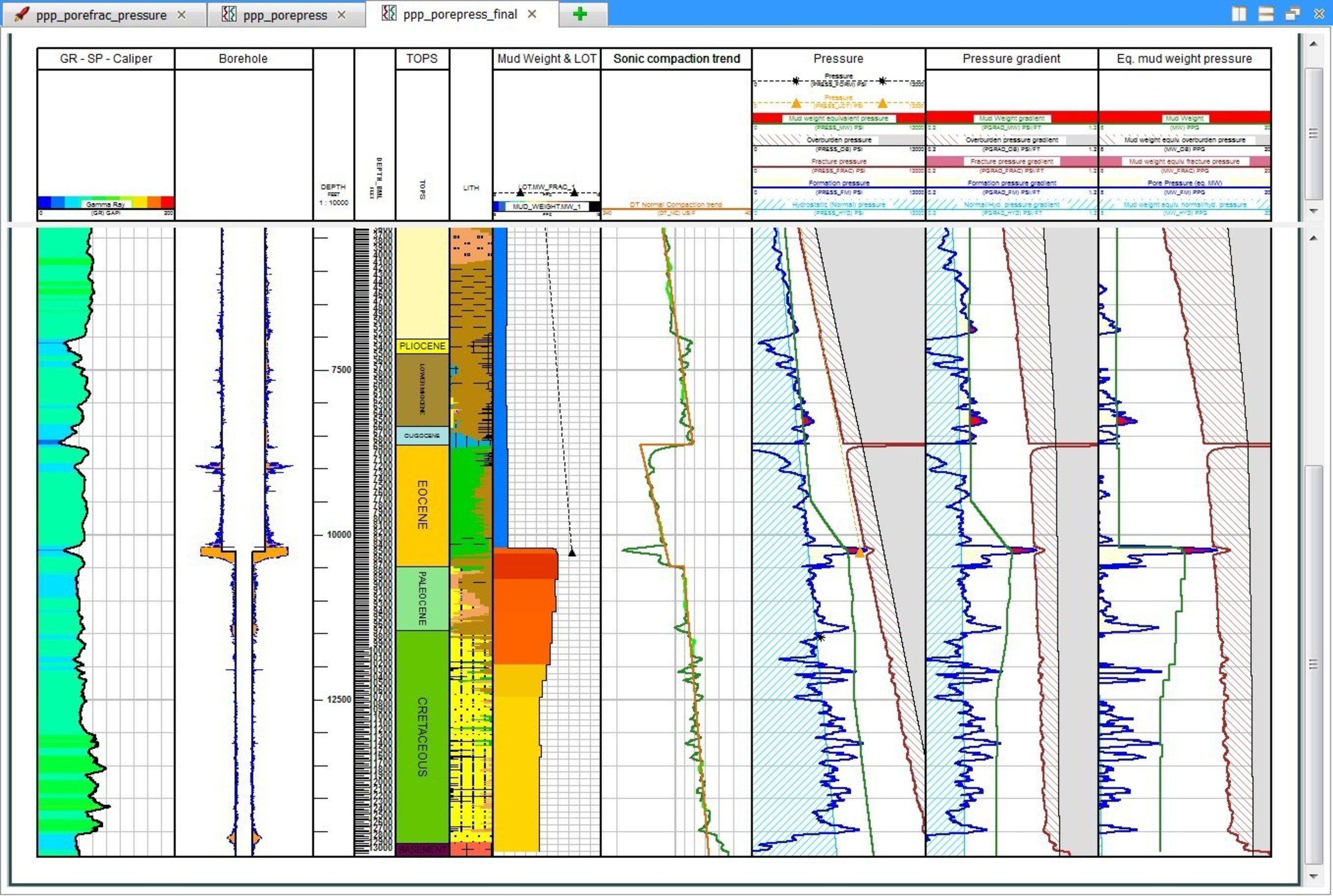The height and width of the screenshot is (896, 1333).
Task: Close all windows with the top-right X
Action: click(x=1319, y=14)
